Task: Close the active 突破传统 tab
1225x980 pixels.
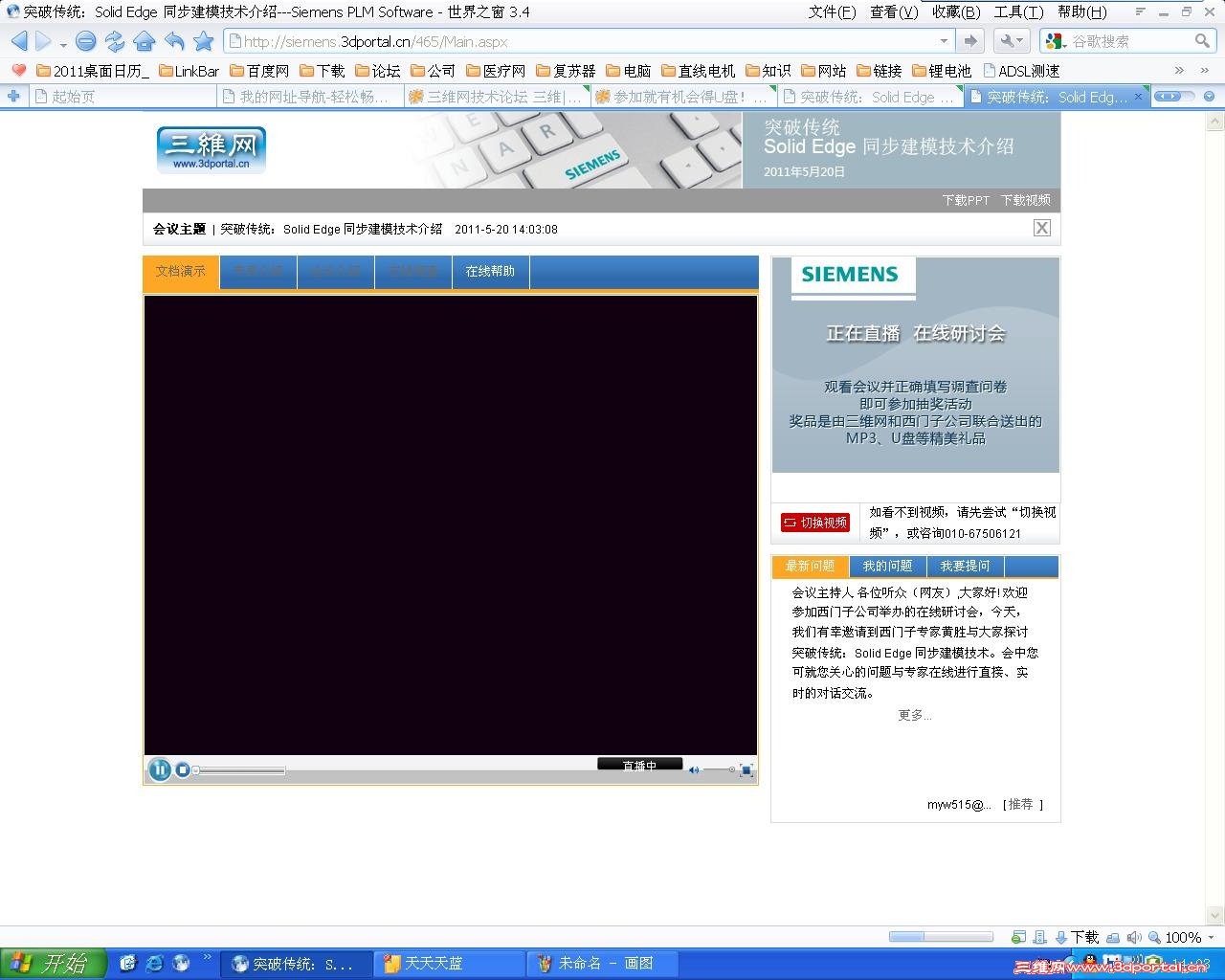Action: (x=1138, y=97)
